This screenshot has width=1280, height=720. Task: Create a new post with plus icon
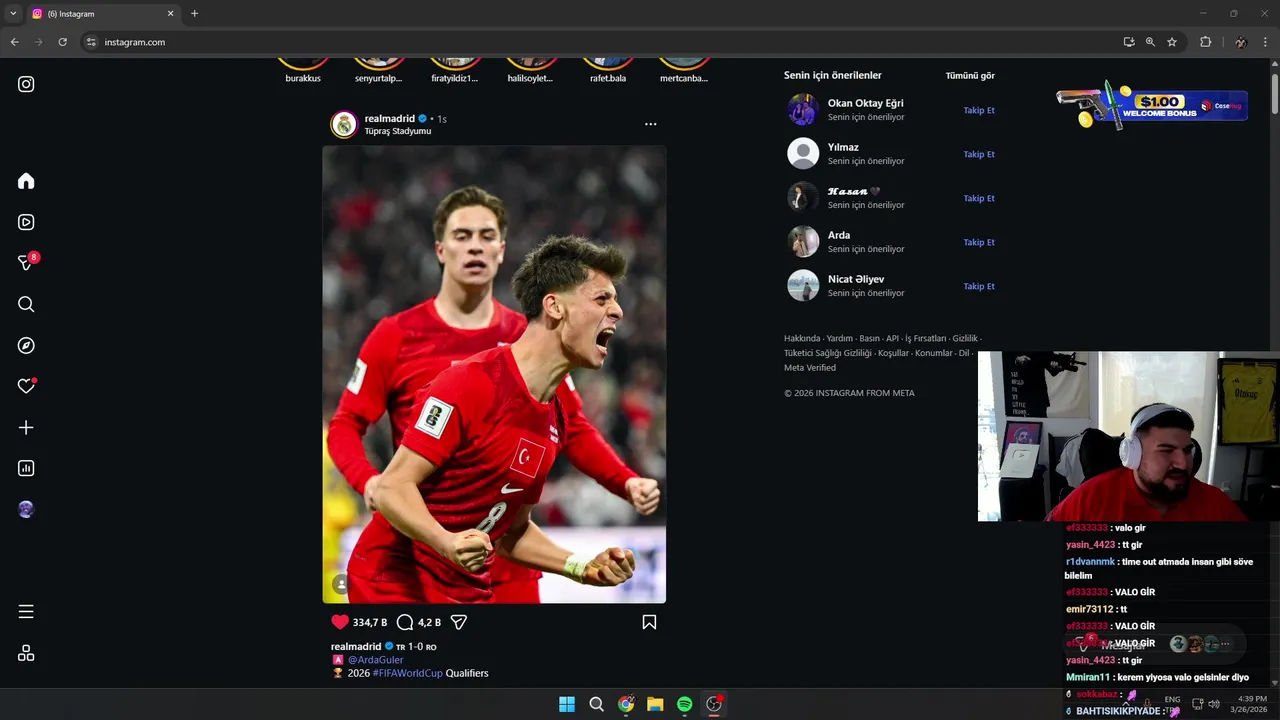point(26,427)
